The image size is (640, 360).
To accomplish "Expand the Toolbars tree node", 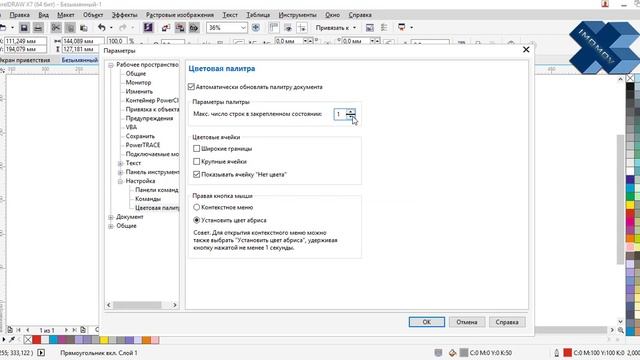I will coord(120,172).
